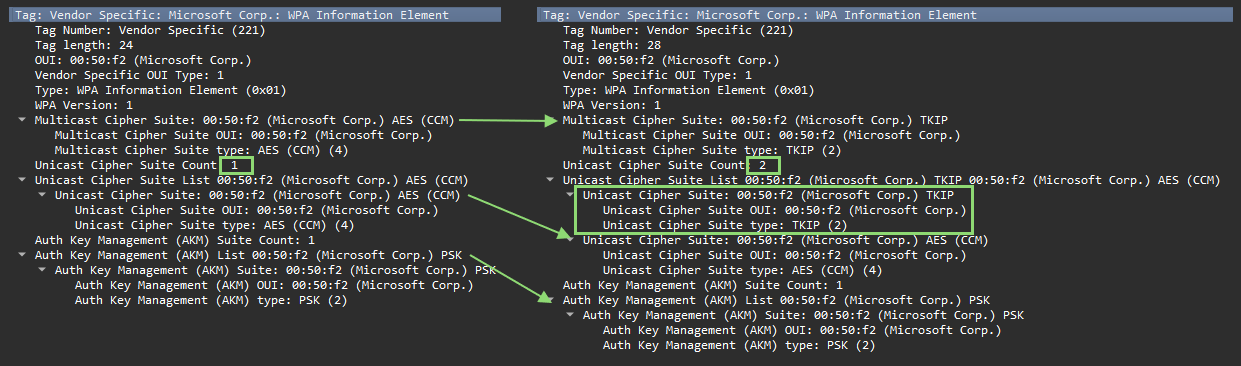Collapse left Unicast Cipher Suite List node
Image resolution: width=1241 pixels, height=366 pixels.
click(22, 180)
